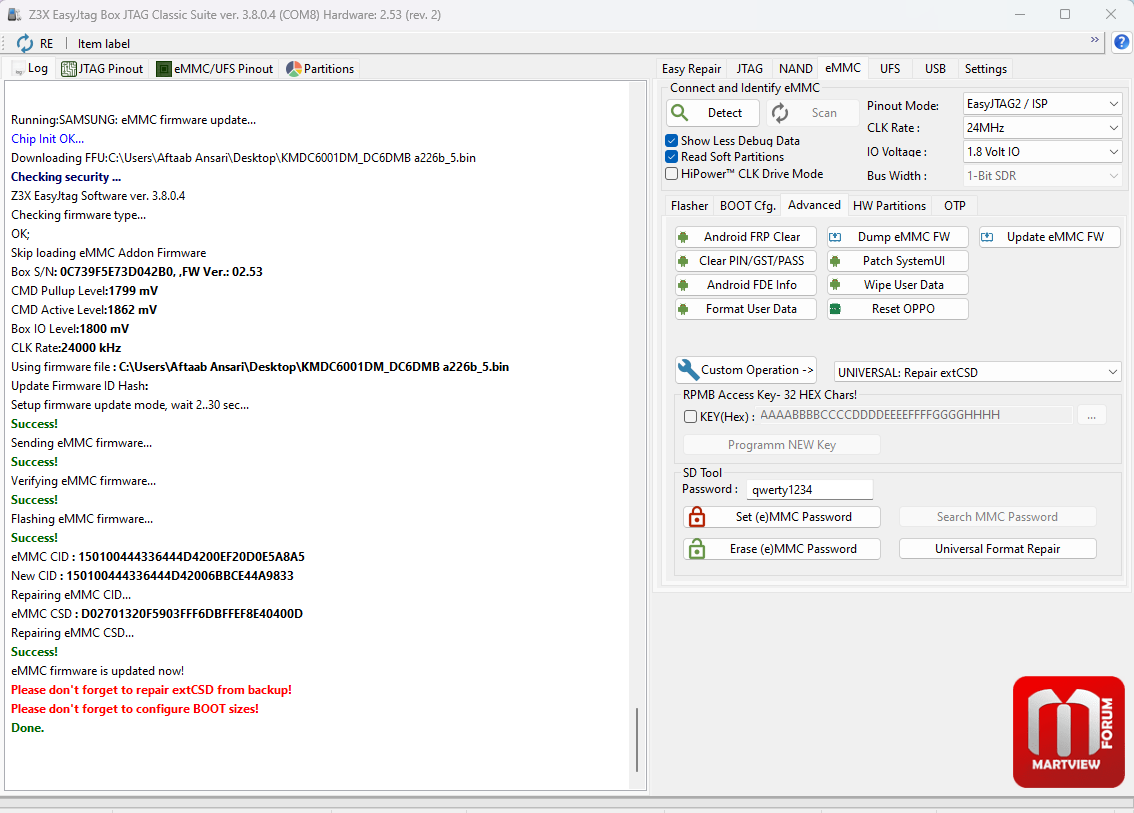Click the 'eMMC CSD' log line
This screenshot has width=1134, height=813.
pyautogui.click(x=157, y=614)
